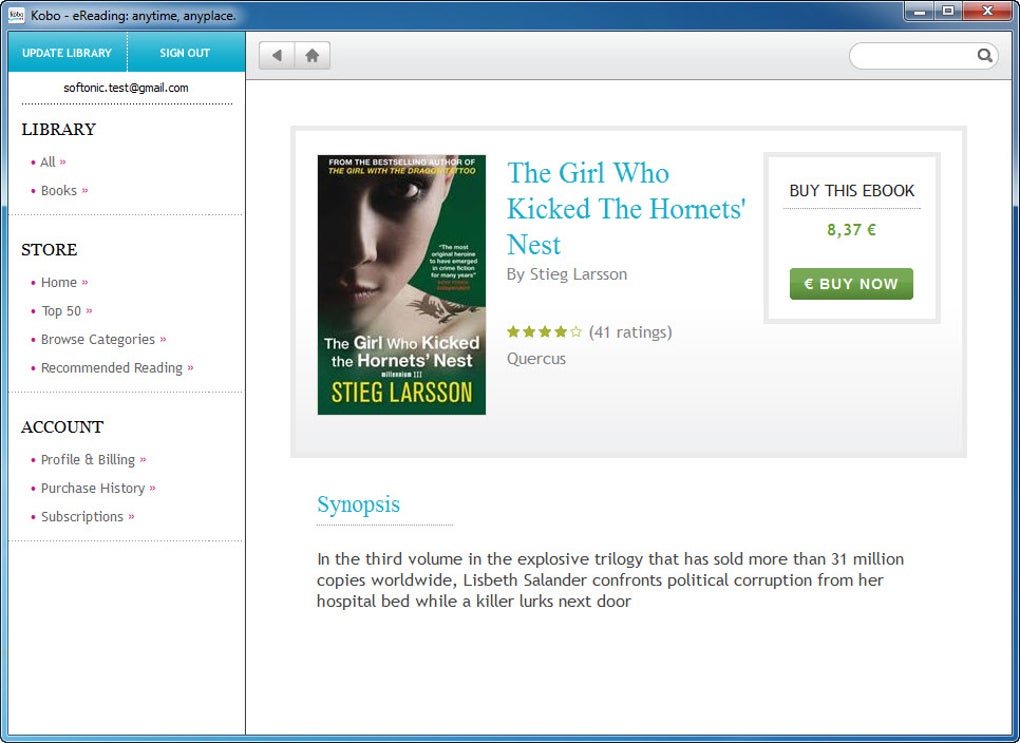Screen dimensions: 1020x743
Task: Maximize the Kobo window
Action: click(948, 11)
